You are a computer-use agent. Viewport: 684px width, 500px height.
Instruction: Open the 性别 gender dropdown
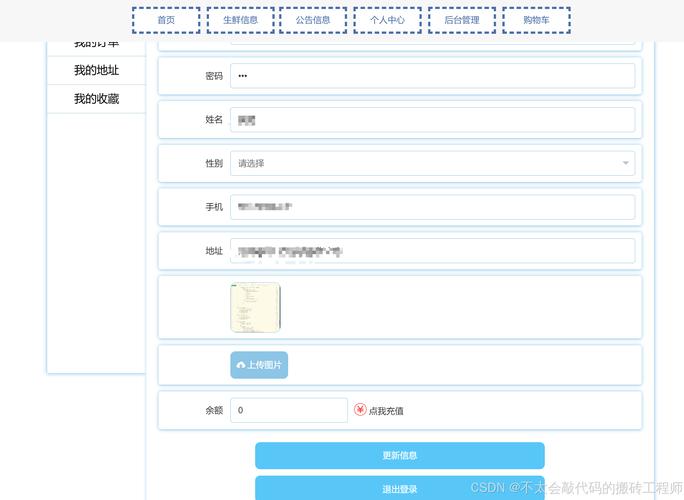(x=432, y=163)
